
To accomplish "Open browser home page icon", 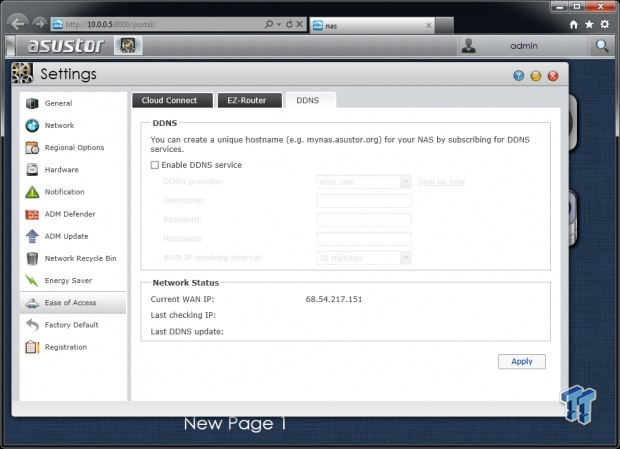I will point(574,25).
